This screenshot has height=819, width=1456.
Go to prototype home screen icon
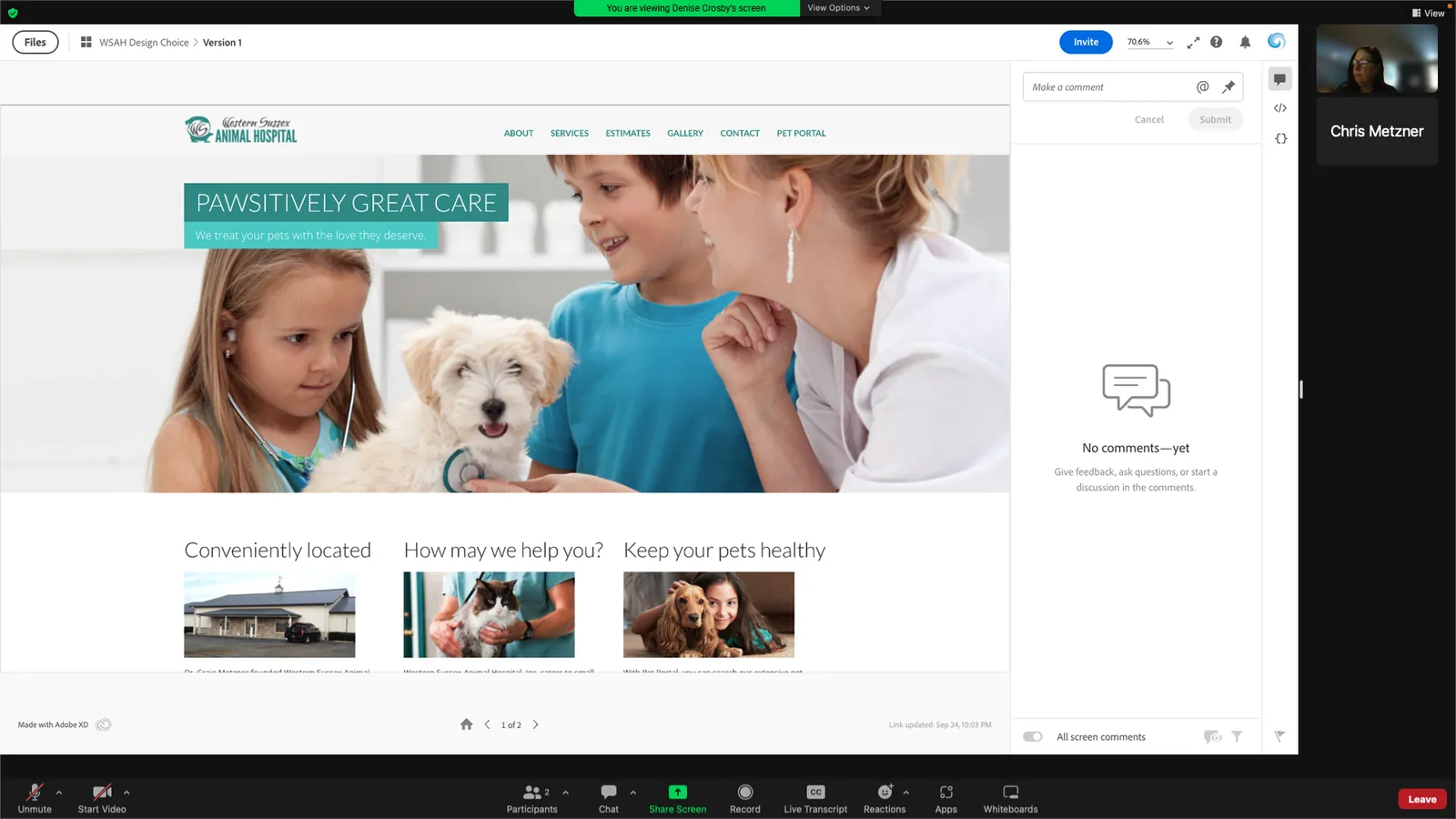tap(466, 724)
